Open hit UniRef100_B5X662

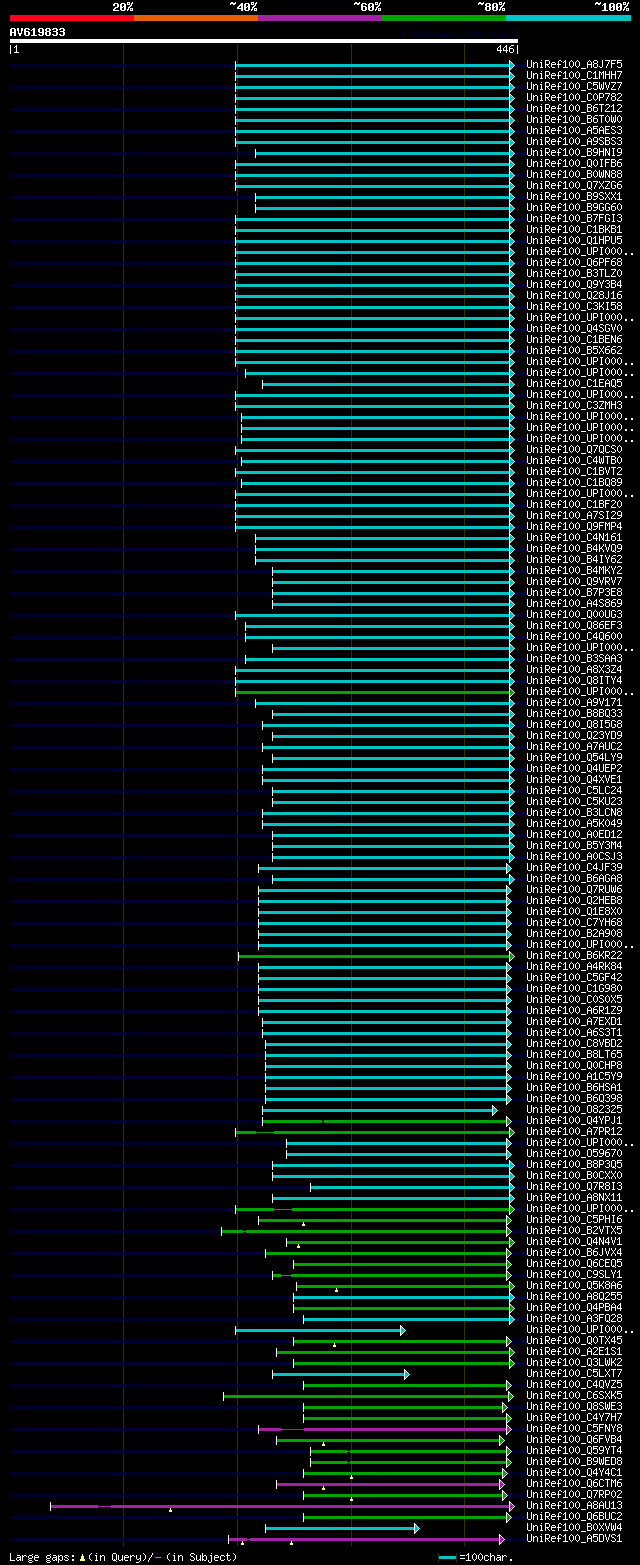[x=574, y=350]
